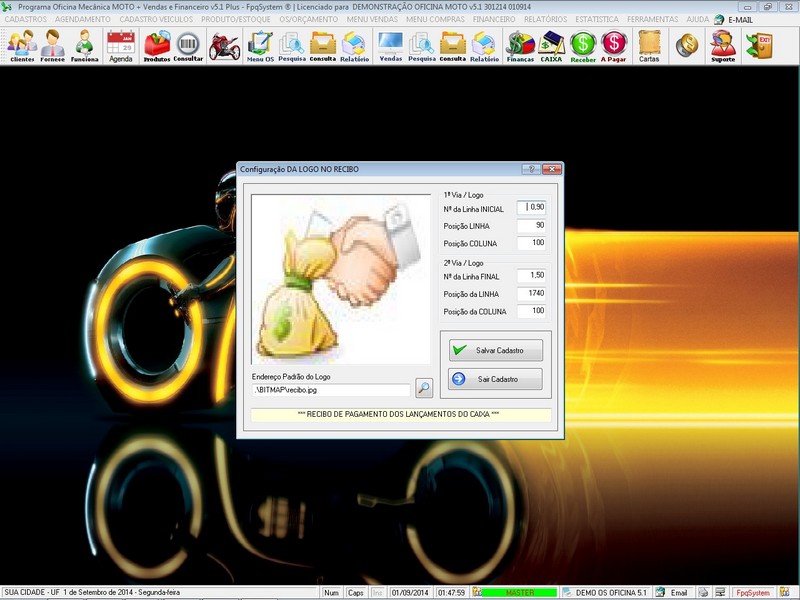This screenshot has height=600, width=800.
Task: Open the Finanças money icon
Action: (x=520, y=45)
